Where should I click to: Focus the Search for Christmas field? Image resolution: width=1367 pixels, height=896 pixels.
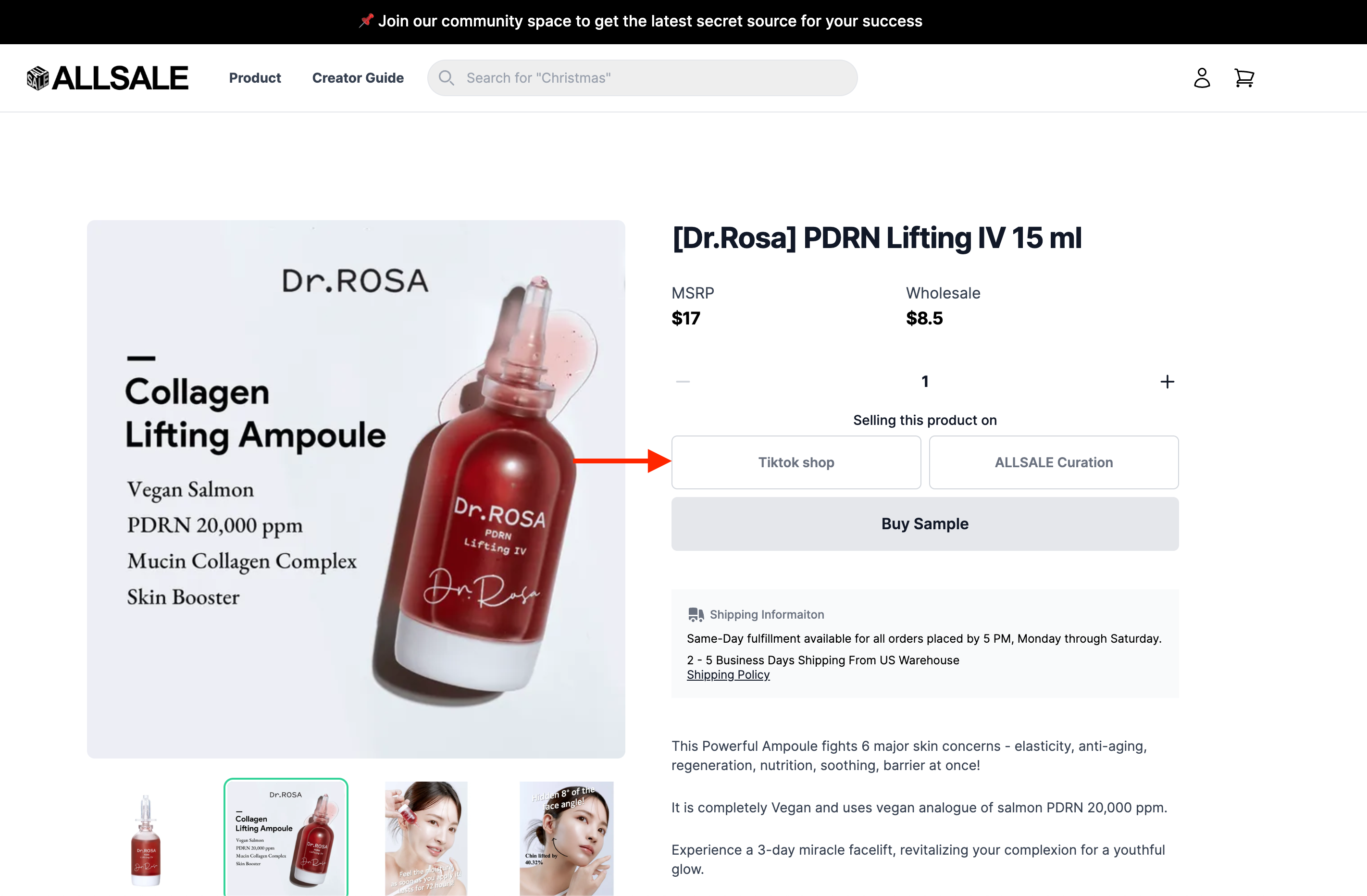(642, 77)
